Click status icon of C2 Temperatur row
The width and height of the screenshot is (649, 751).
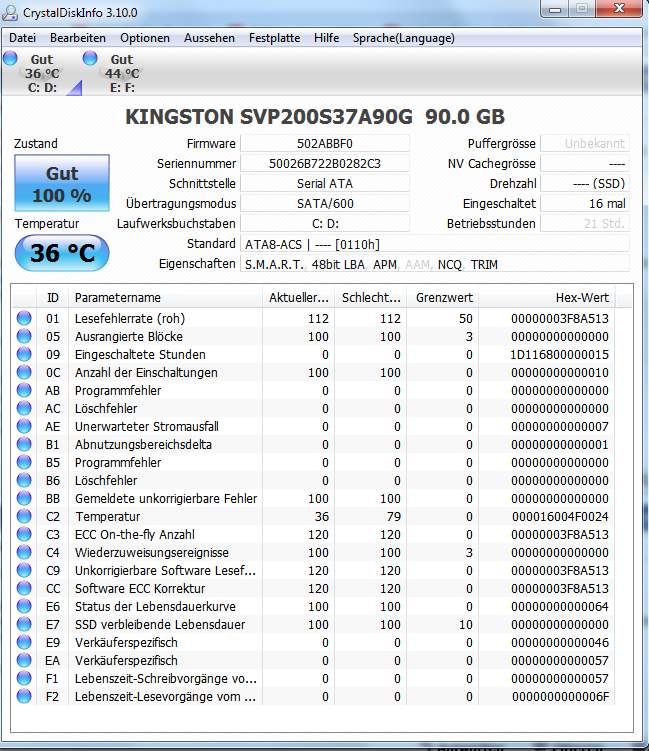tap(24, 516)
